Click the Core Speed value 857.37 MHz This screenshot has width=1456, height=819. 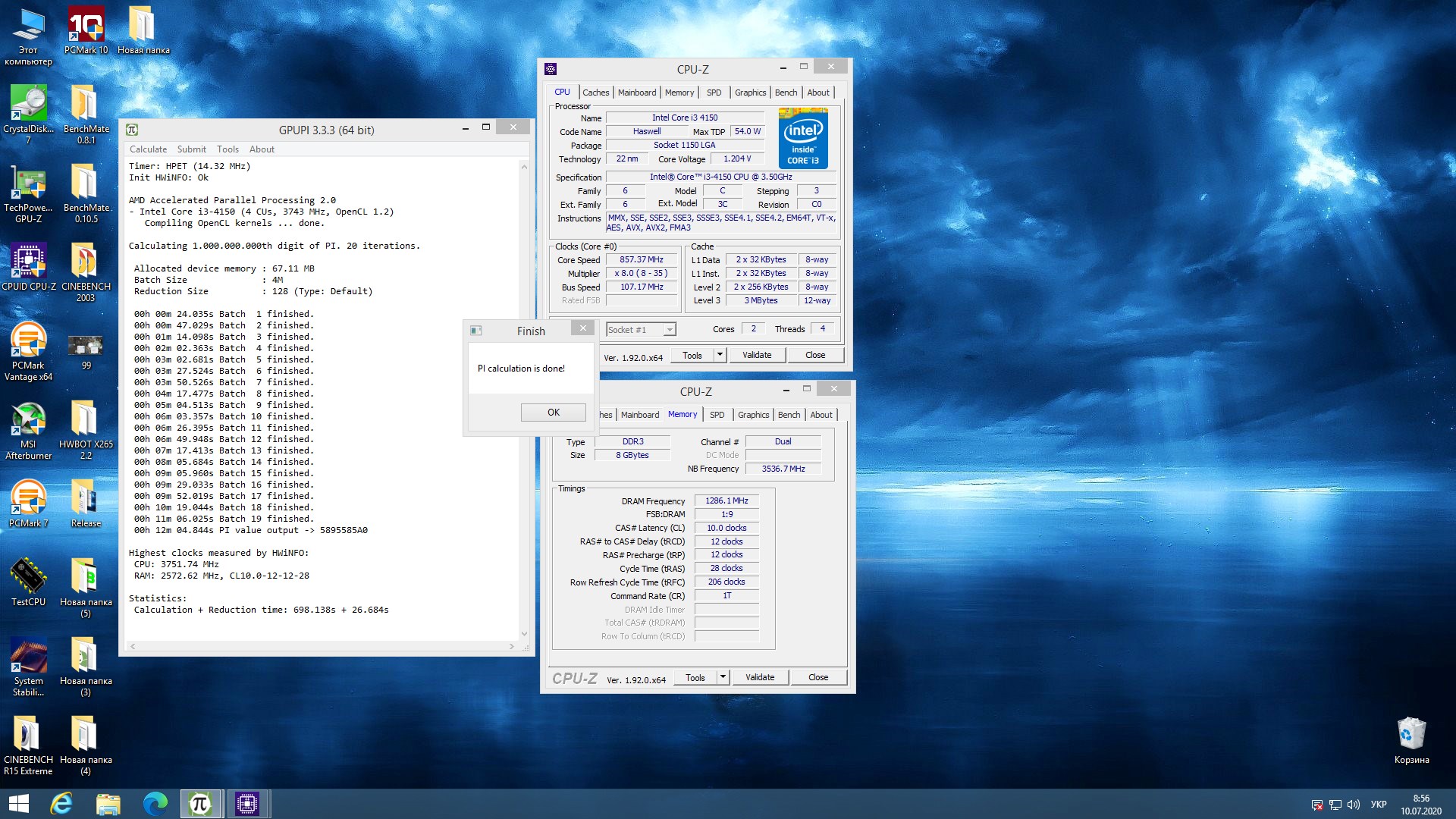pos(642,259)
